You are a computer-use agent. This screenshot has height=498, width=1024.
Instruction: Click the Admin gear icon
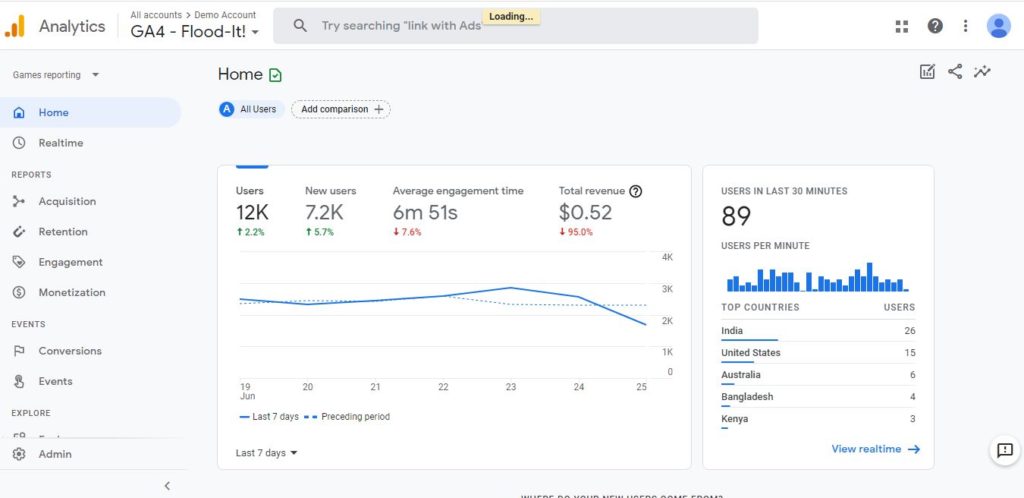click(x=19, y=454)
